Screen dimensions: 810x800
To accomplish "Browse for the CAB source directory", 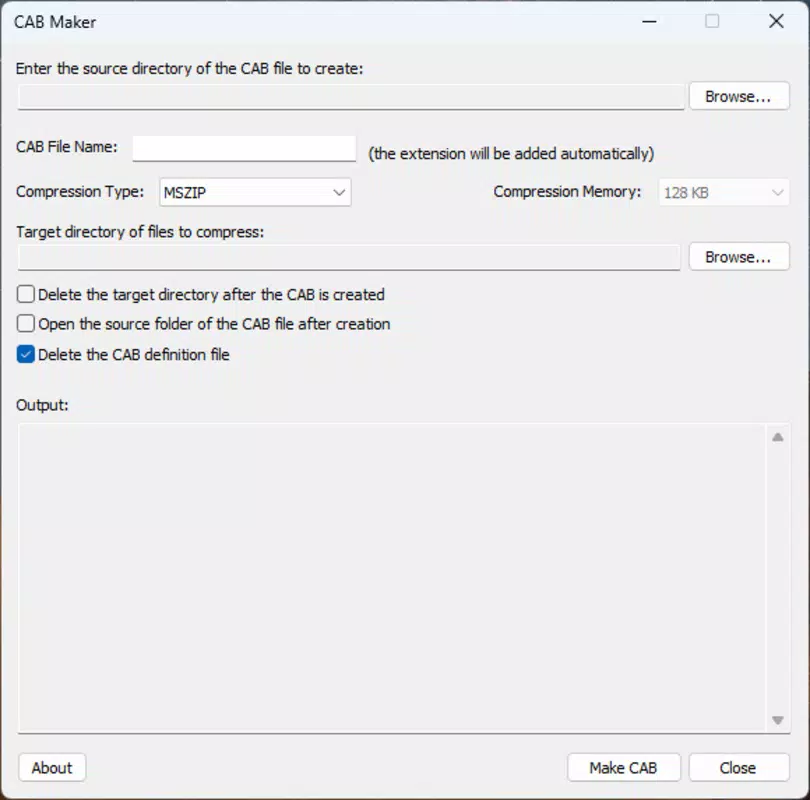I will [x=739, y=96].
